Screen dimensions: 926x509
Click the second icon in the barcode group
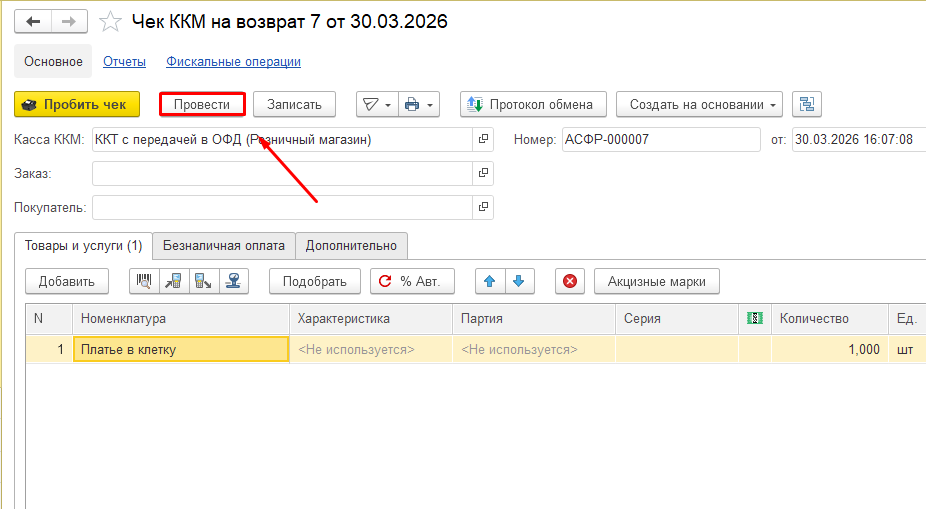point(174,282)
